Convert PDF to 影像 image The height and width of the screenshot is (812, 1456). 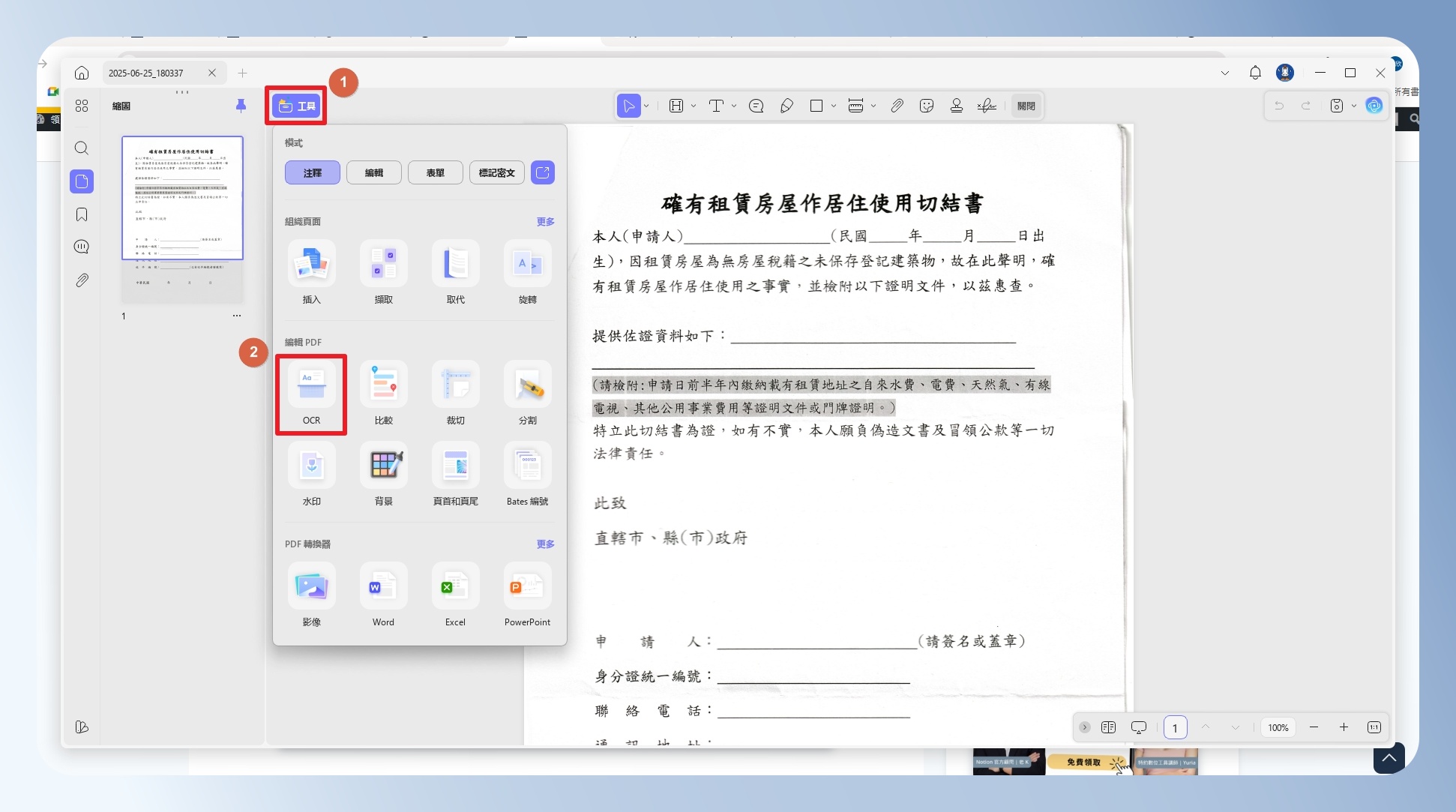(x=311, y=595)
